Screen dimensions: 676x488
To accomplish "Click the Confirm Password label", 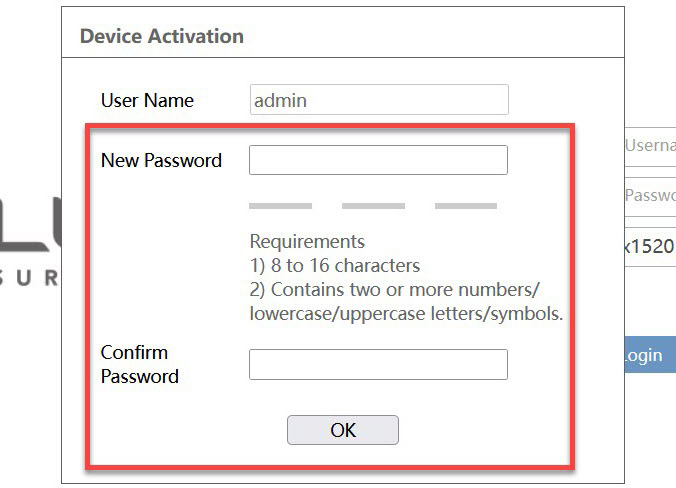I will (139, 364).
